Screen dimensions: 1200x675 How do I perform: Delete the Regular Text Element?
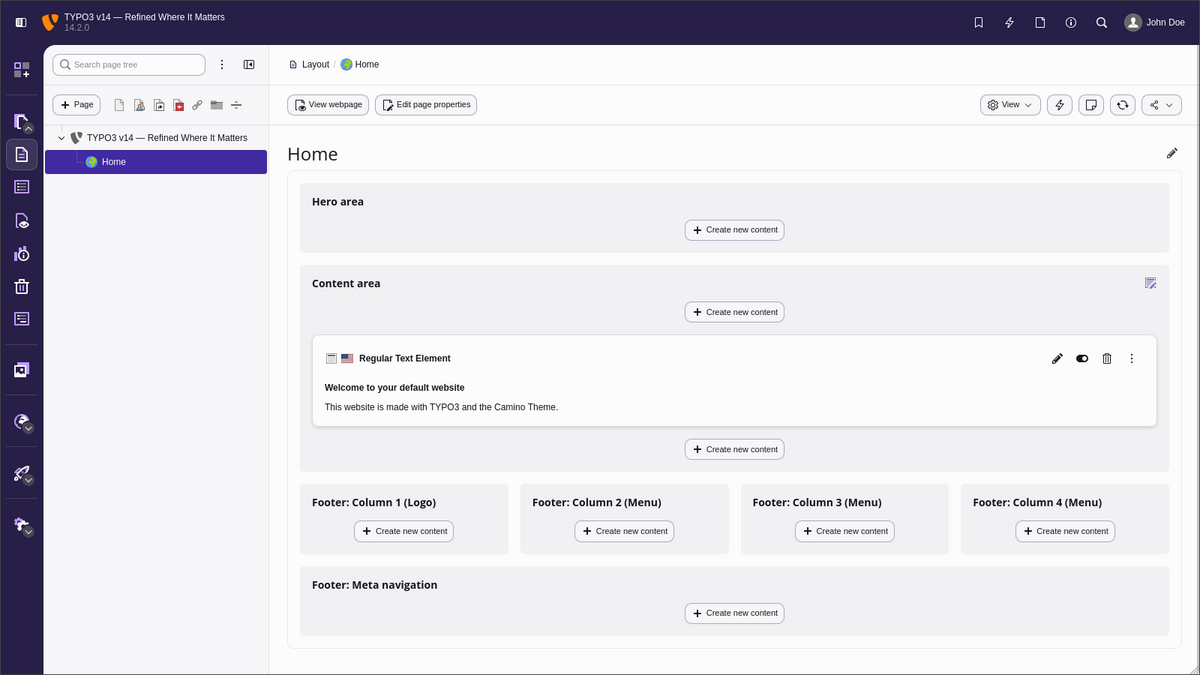(x=1107, y=359)
